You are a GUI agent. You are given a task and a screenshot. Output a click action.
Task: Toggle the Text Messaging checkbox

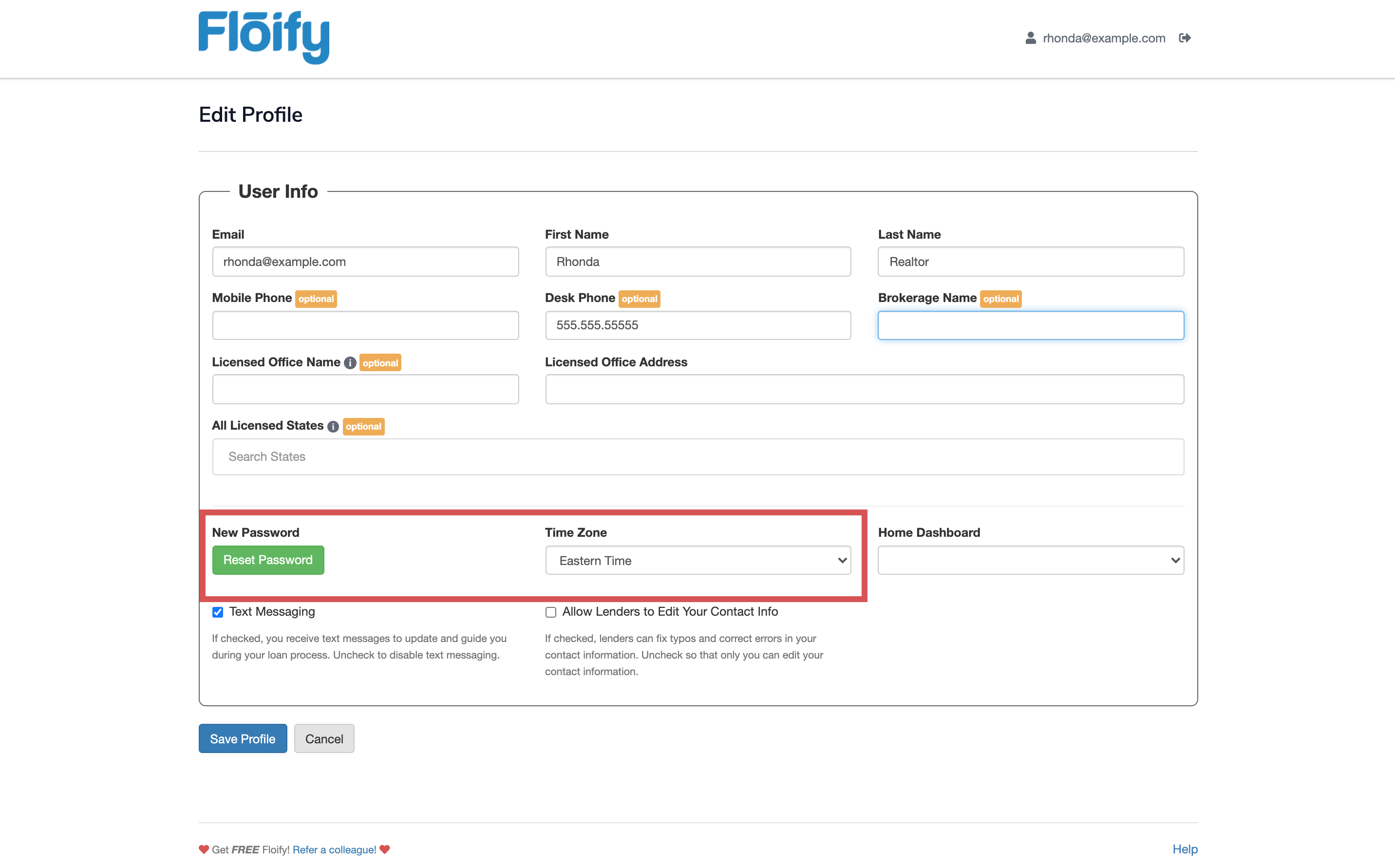(218, 612)
